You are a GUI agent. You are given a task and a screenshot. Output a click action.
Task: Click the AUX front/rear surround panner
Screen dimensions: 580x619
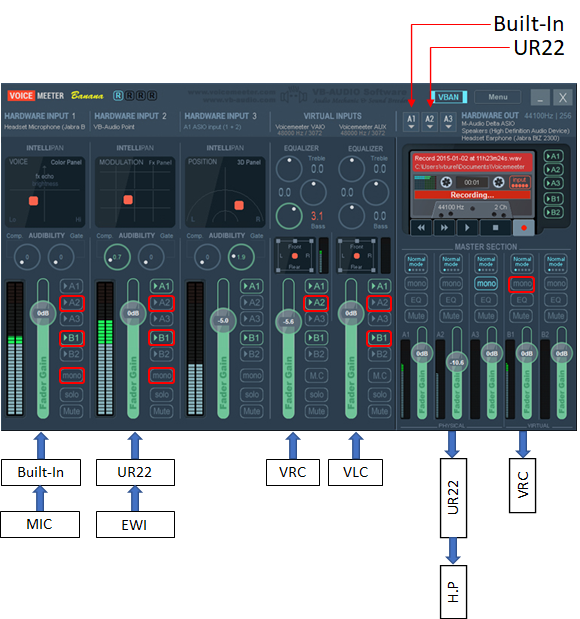357,256
